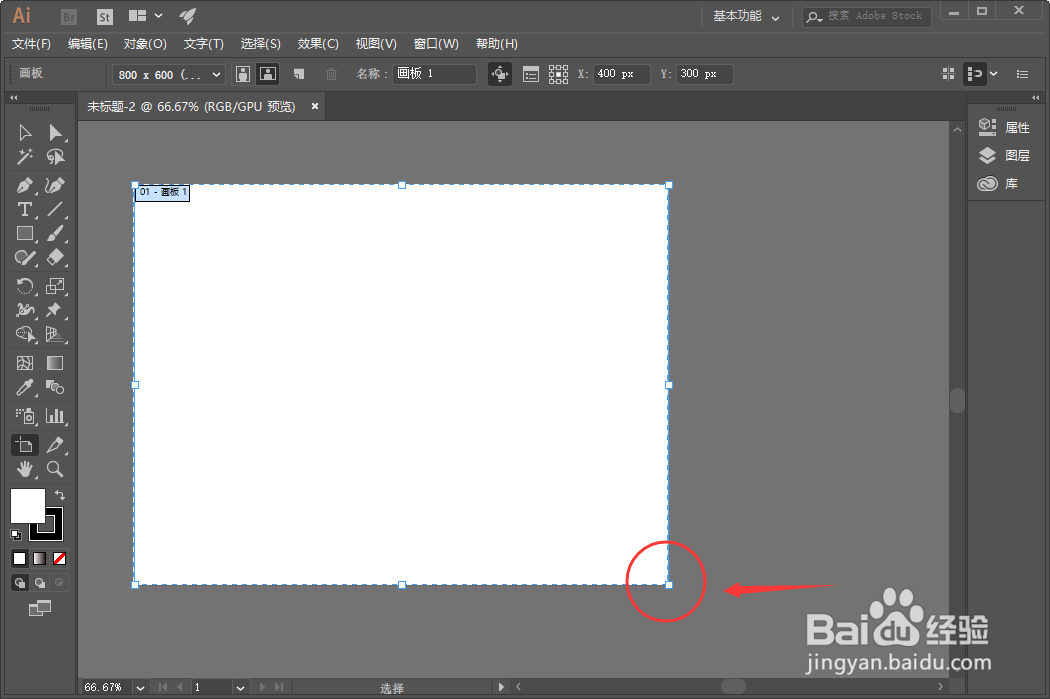Set paint mode to Gradient
Viewport: 1050px width, 699px height.
(x=40, y=558)
